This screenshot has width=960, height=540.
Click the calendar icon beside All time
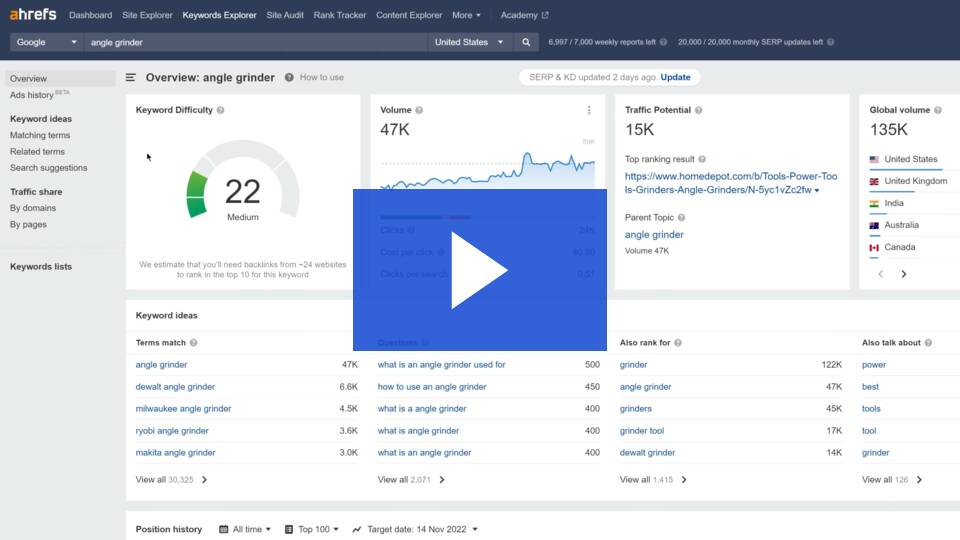pos(223,529)
